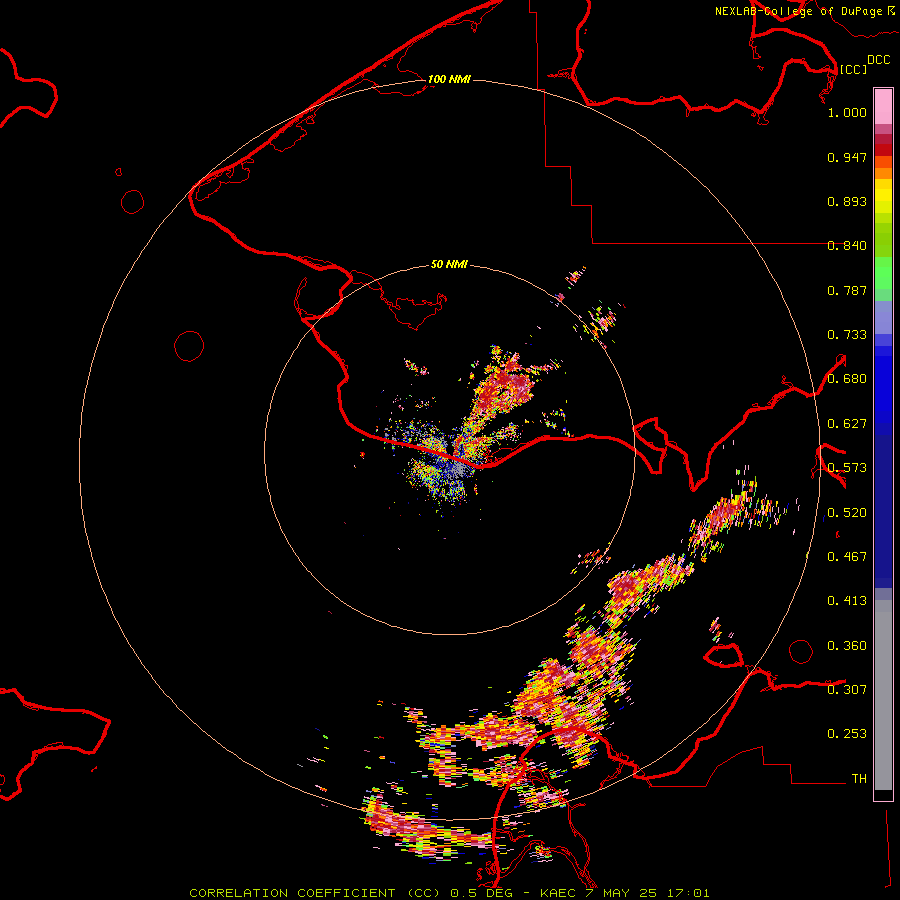This screenshot has height=900, width=900.
Task: Click the 0.893 colorbar value
Action: click(847, 201)
